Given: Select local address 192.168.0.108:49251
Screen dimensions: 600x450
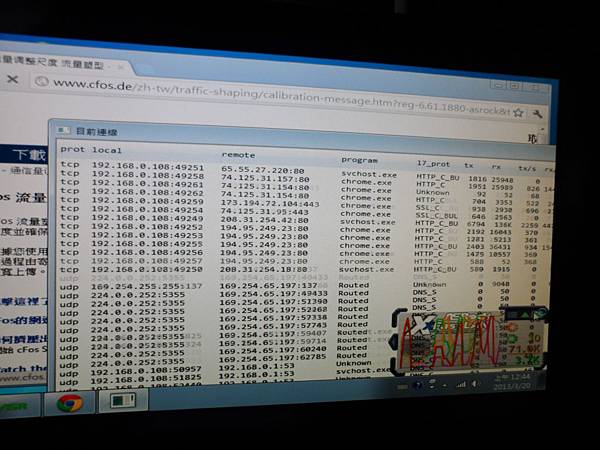Looking at the screenshot, I should click(148, 166).
